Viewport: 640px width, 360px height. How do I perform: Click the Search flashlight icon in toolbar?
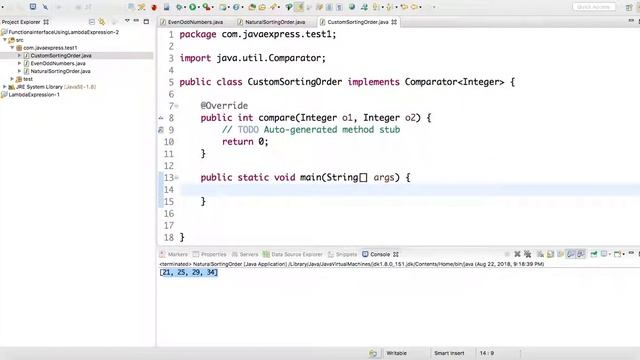tap(273, 7)
